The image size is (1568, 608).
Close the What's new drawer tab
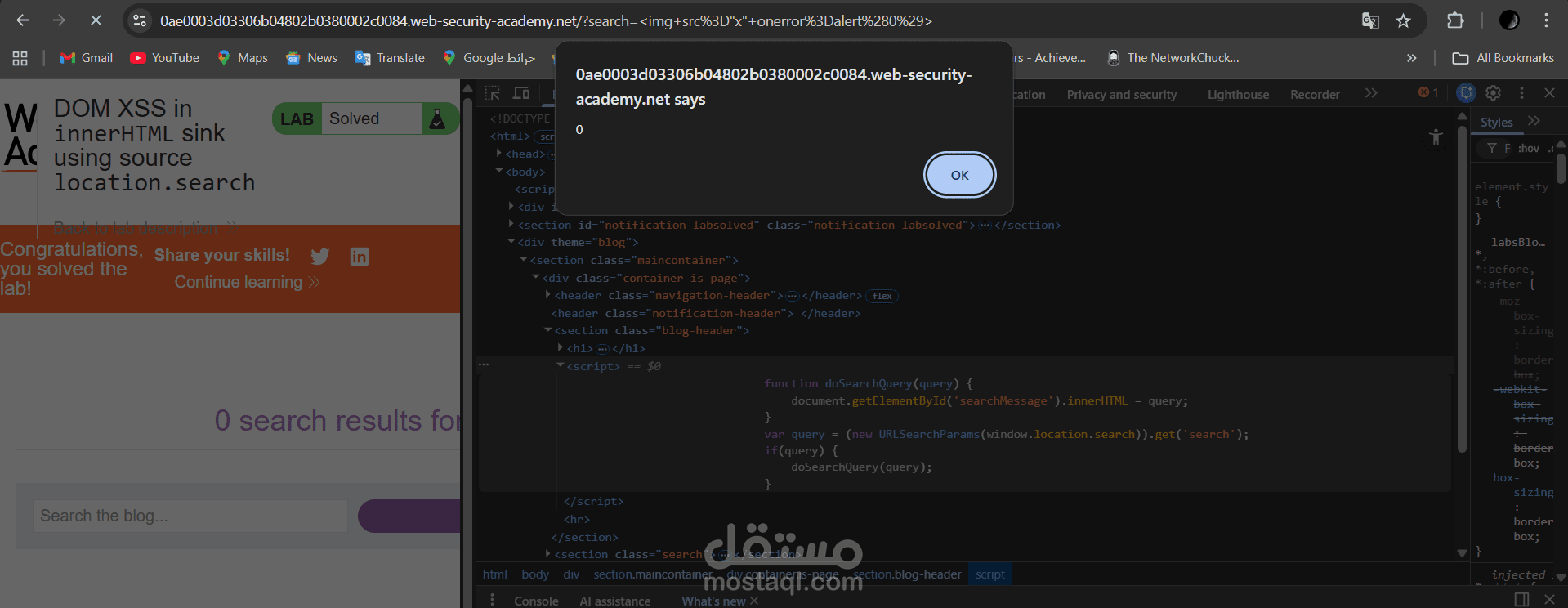754,601
